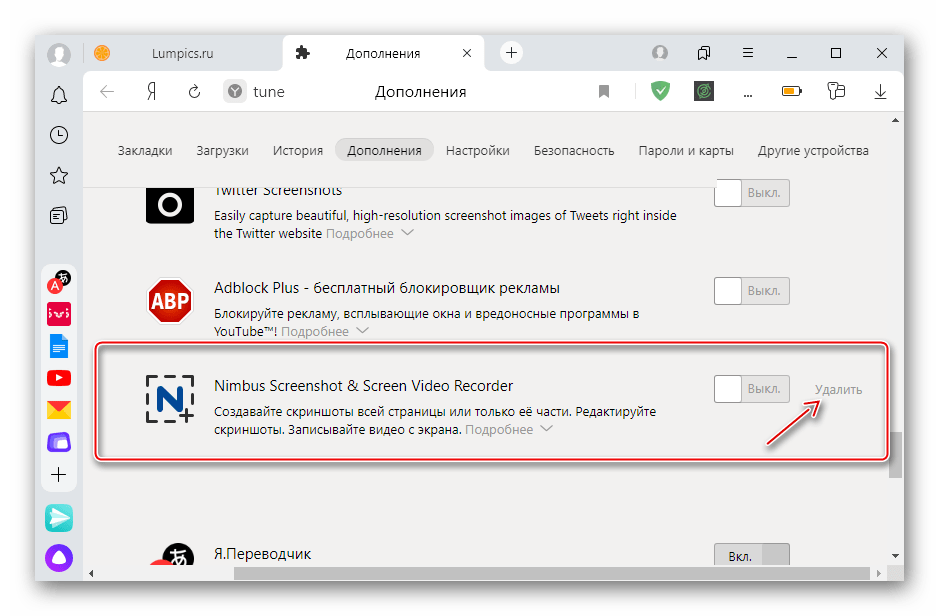939x616 pixels.
Task: Click the downloads arrow icon
Action: 880,92
